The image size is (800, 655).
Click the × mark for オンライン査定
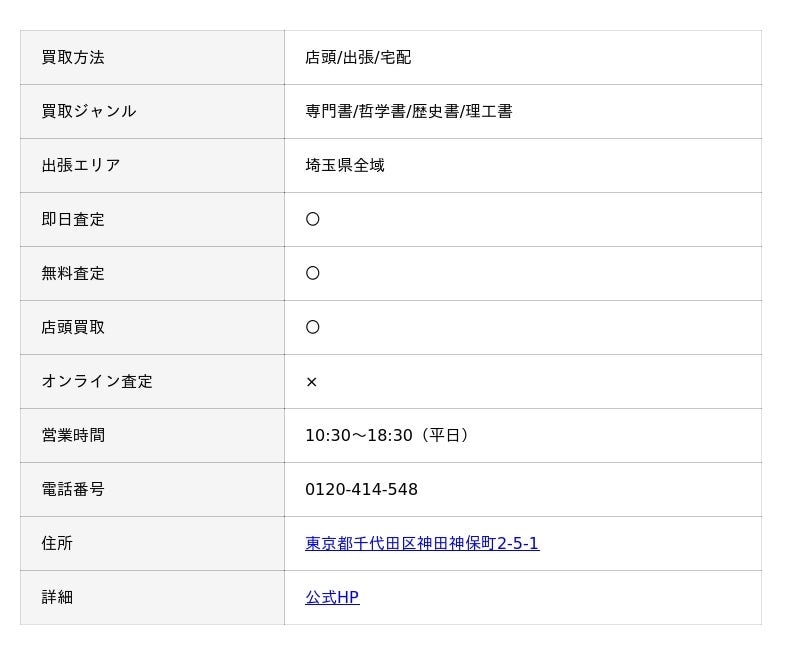coord(312,382)
